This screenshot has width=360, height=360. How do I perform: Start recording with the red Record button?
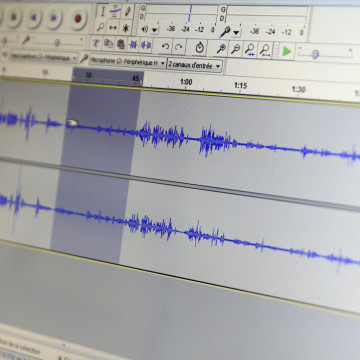tap(78, 18)
